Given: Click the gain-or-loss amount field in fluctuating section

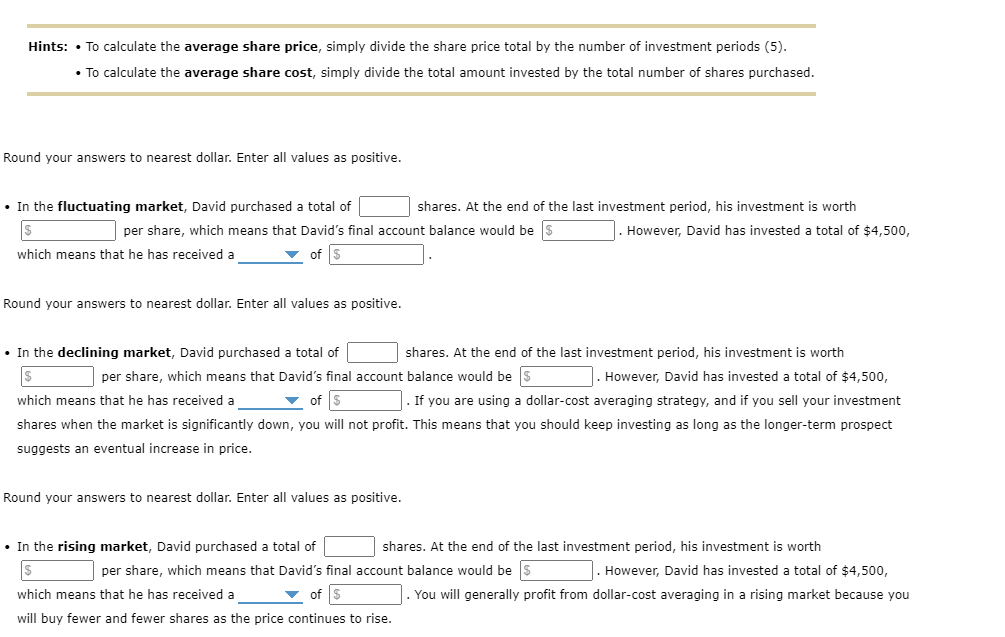Looking at the screenshot, I should point(378,254).
